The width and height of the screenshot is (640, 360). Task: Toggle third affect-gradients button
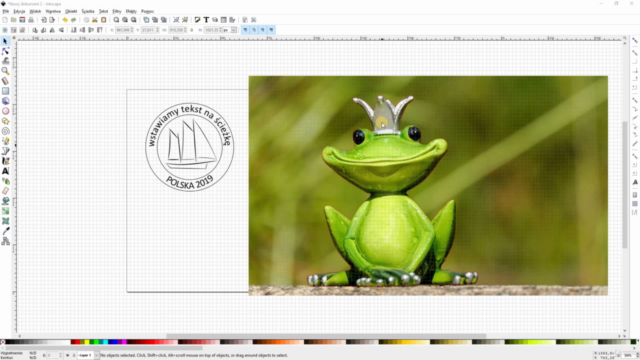coord(262,30)
